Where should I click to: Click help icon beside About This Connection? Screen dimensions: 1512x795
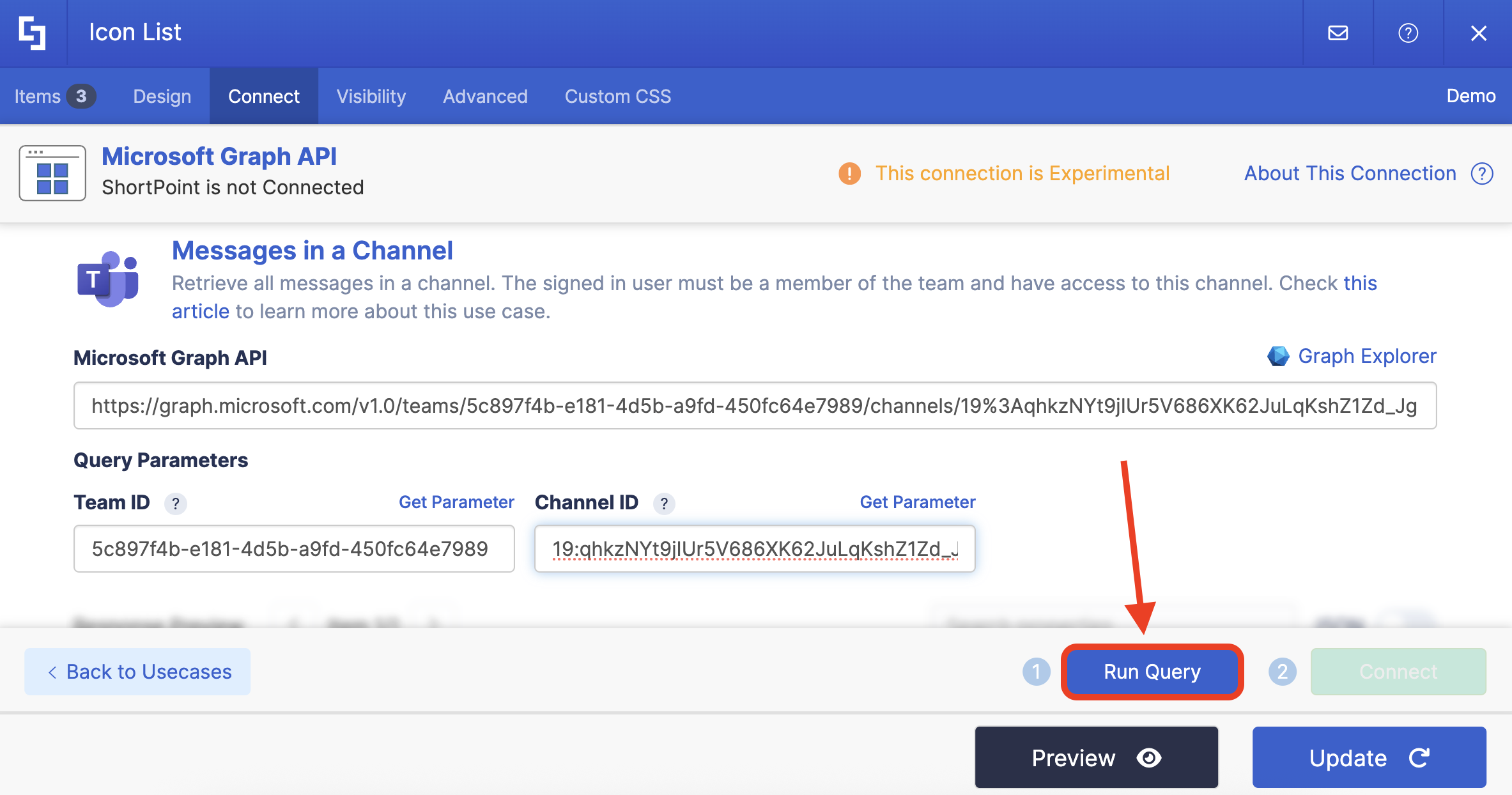coord(1482,173)
